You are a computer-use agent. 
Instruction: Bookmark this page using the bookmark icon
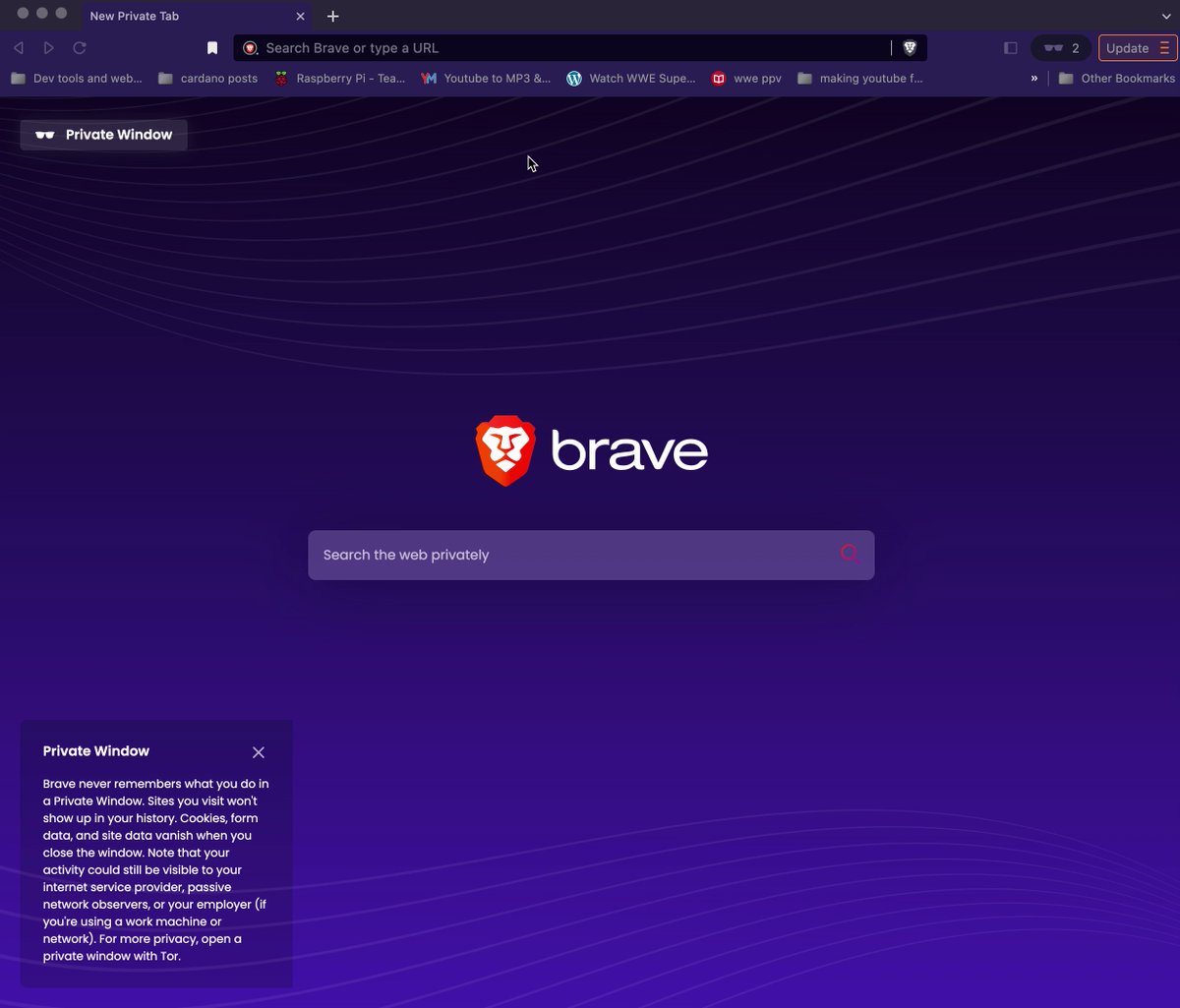[212, 47]
